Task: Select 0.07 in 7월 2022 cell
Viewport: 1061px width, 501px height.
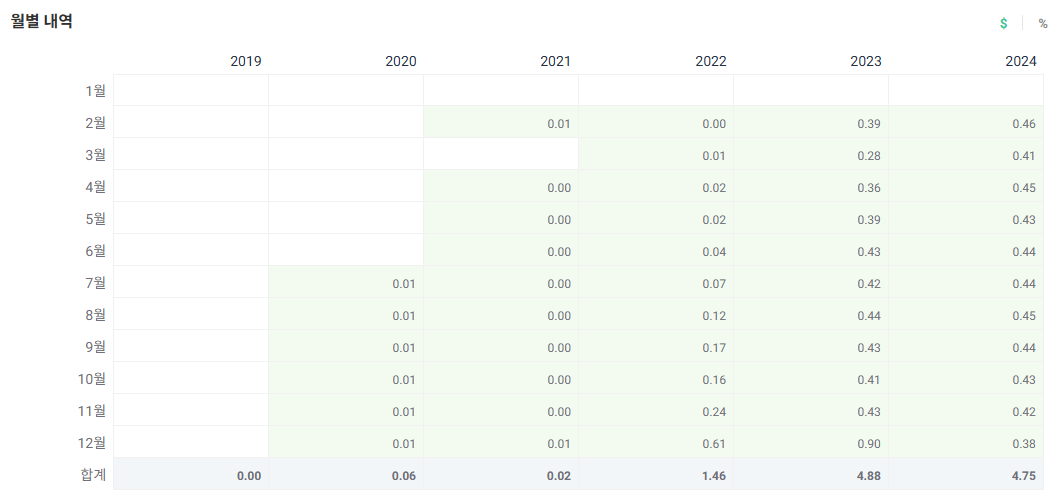Action: tap(714, 284)
